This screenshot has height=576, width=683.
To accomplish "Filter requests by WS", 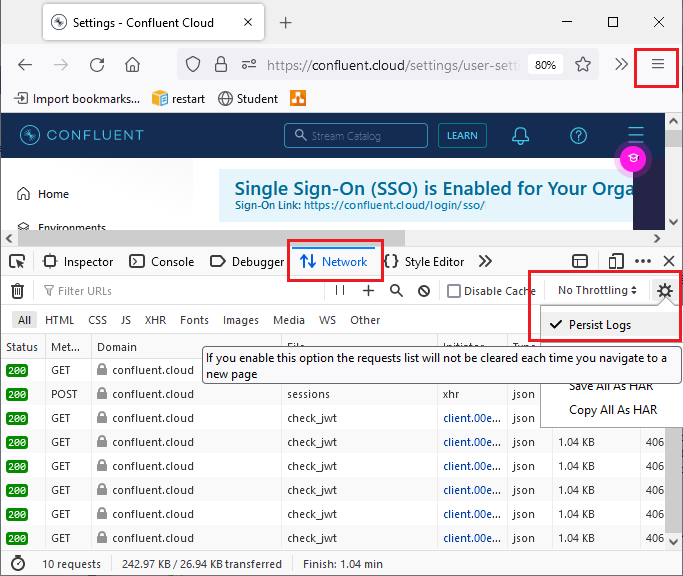I will pyautogui.click(x=327, y=320).
